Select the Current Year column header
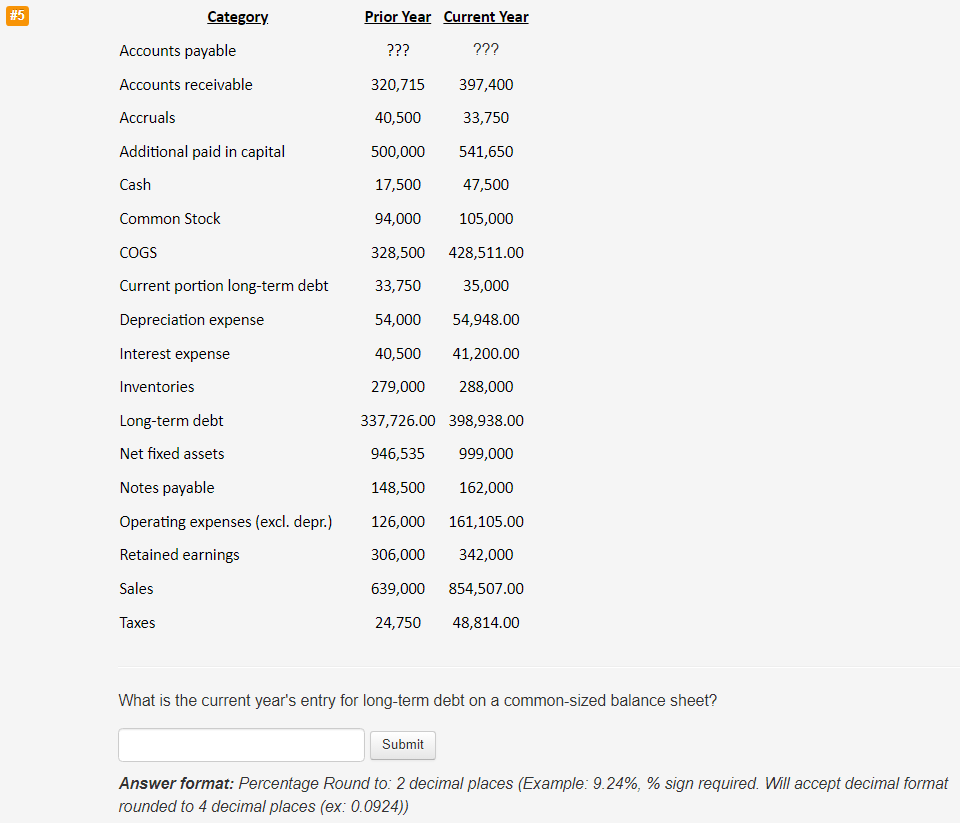This screenshot has height=823, width=960. coord(485,17)
